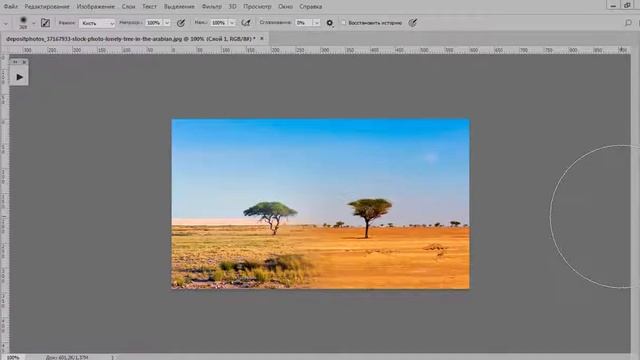Open the smoothing options gear
Image resolution: width=640 pixels, height=360 pixels.
[330, 23]
